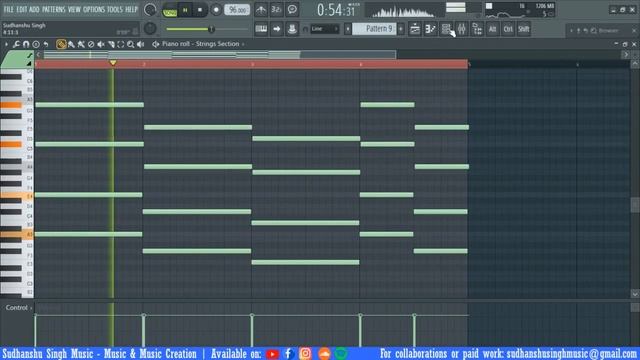The width and height of the screenshot is (640, 360).
Task: Stop playback with the stop button
Action: [x=200, y=10]
